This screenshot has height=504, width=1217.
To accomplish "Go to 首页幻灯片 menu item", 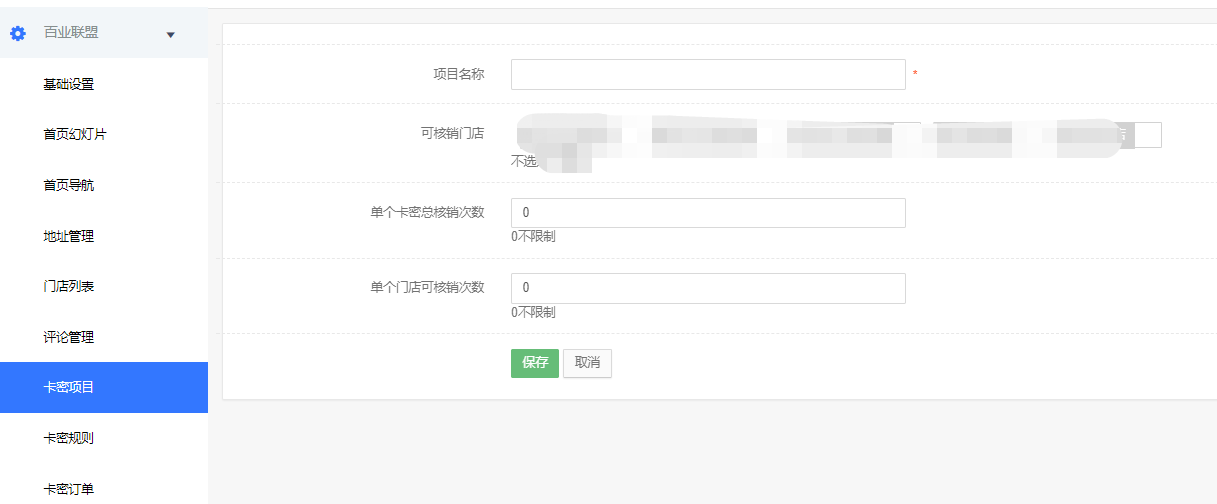I will click(x=74, y=134).
